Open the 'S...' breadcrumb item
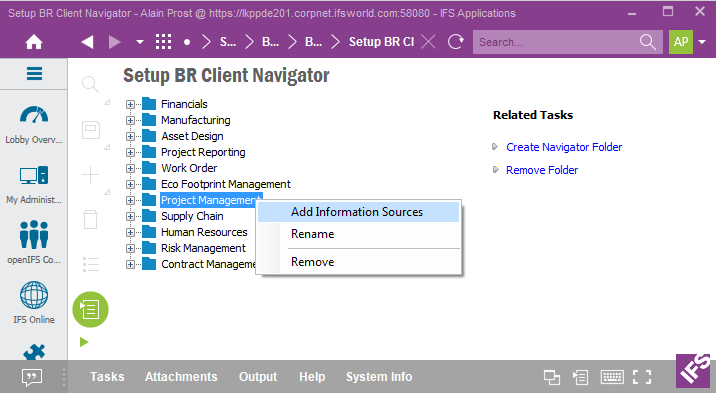 228,42
